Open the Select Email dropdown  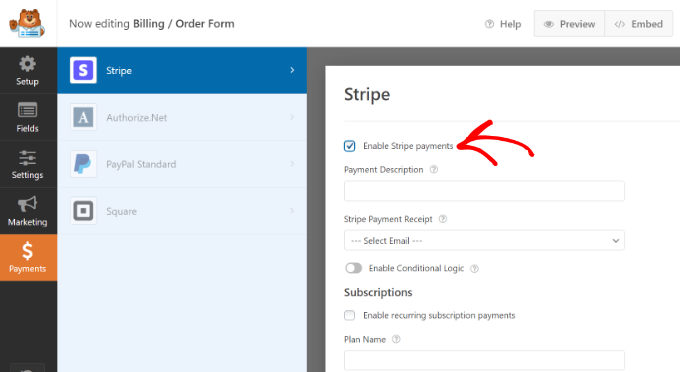484,241
